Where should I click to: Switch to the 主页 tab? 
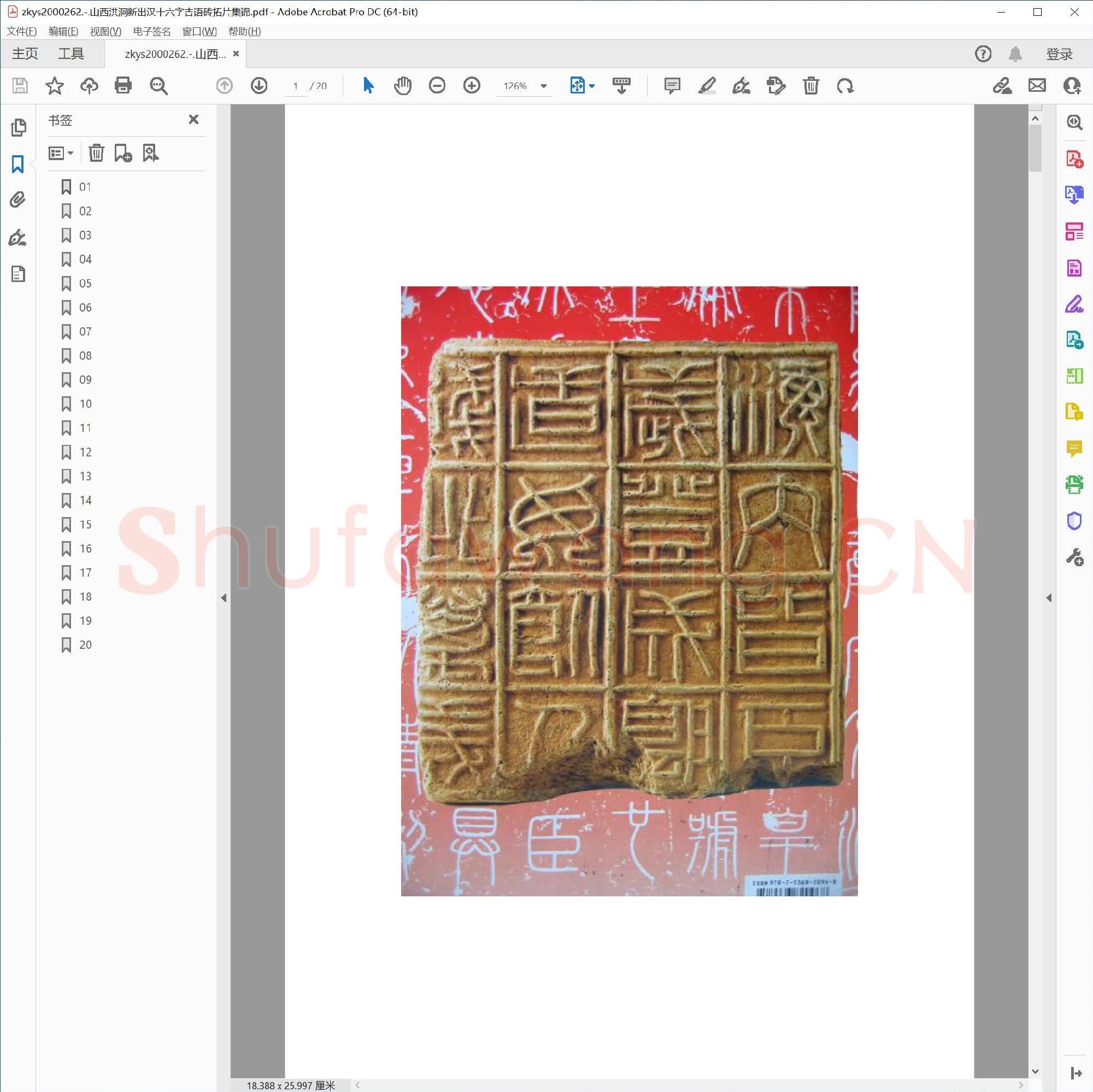tap(25, 53)
